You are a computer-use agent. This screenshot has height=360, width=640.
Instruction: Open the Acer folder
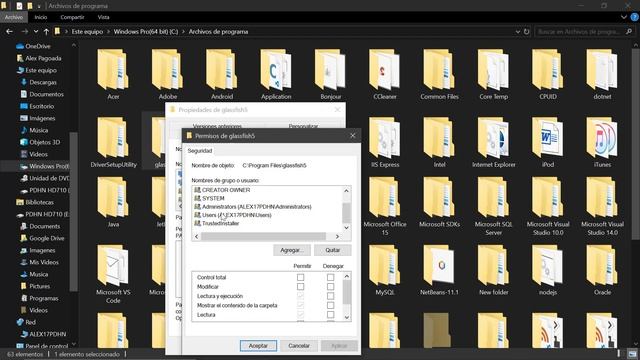pyautogui.click(x=113, y=74)
